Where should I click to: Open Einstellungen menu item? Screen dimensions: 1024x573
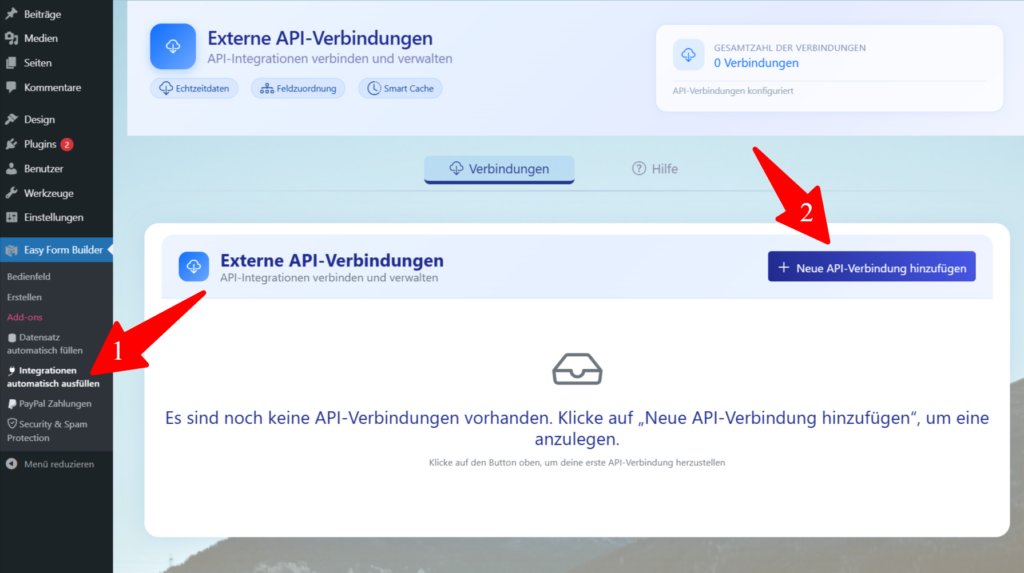[x=56, y=218]
